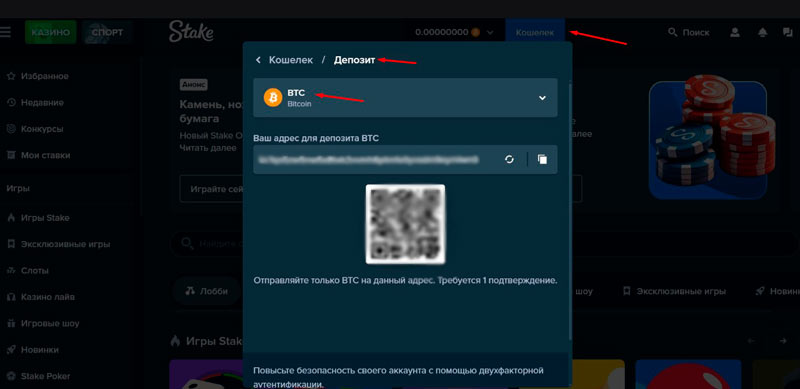Screen dimensions: 800x389
Task: Click the Stake Poker chip icon
Action: point(11,376)
